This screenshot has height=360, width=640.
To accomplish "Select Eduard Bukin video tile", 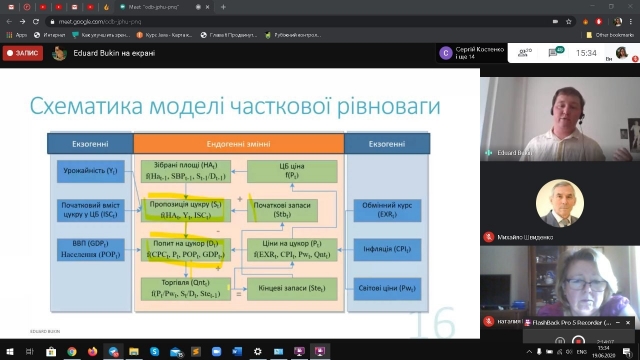I will click(x=560, y=119).
